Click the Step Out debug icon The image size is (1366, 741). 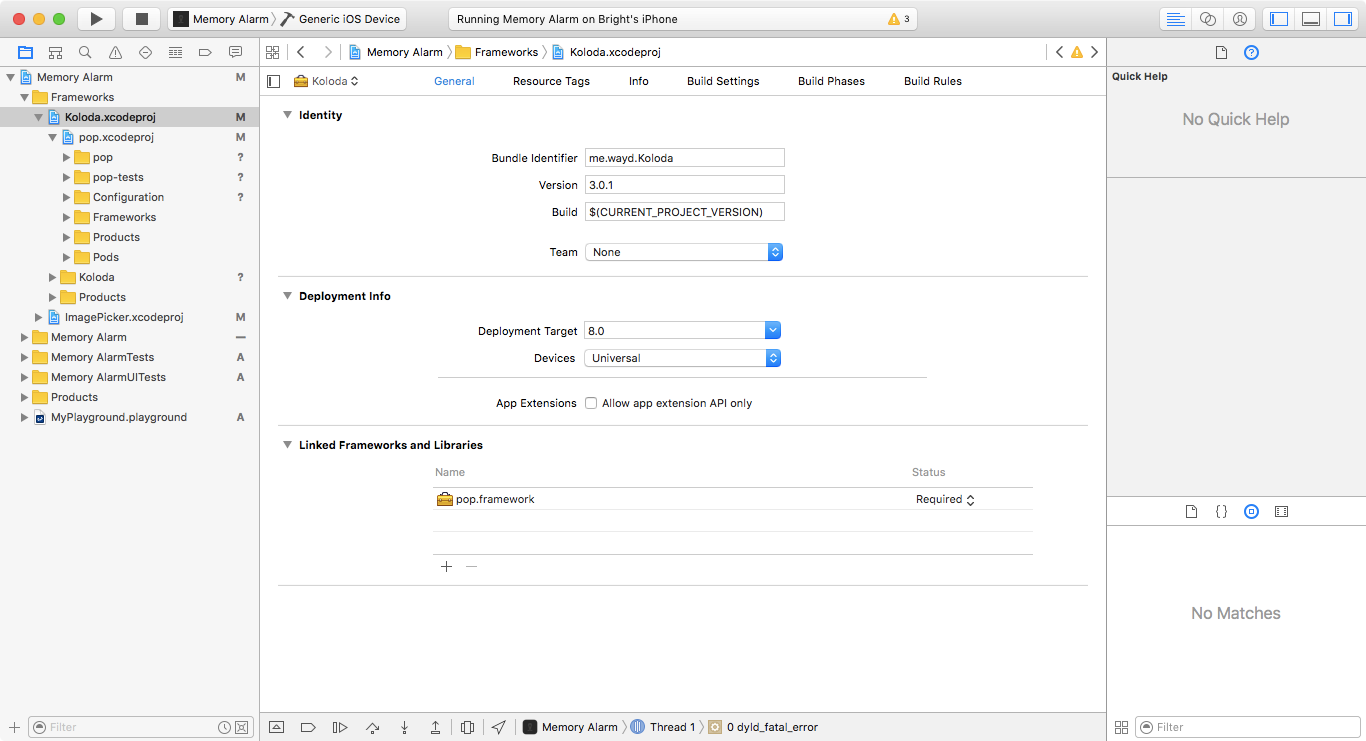point(436,727)
